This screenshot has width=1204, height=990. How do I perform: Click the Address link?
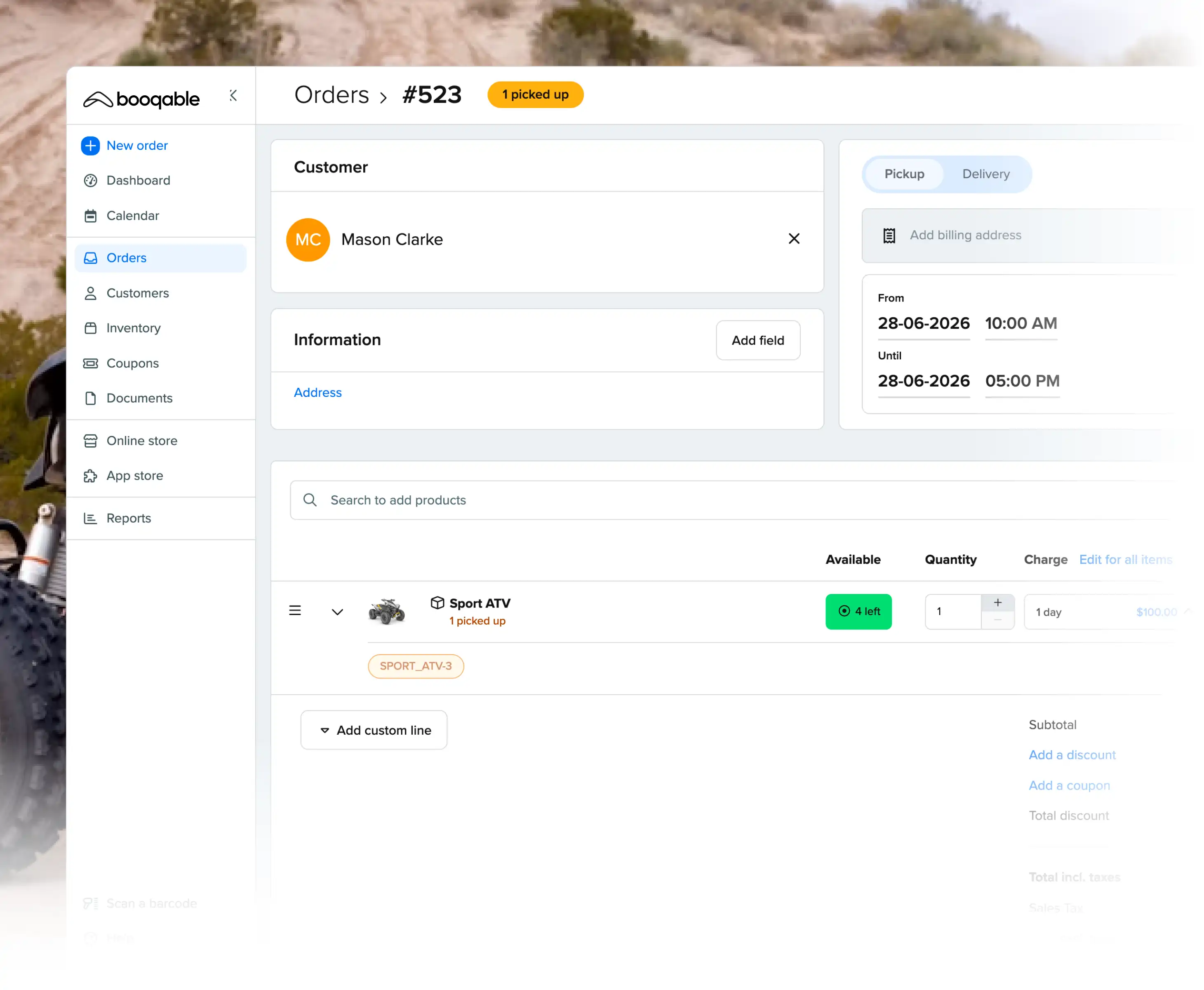coord(317,392)
